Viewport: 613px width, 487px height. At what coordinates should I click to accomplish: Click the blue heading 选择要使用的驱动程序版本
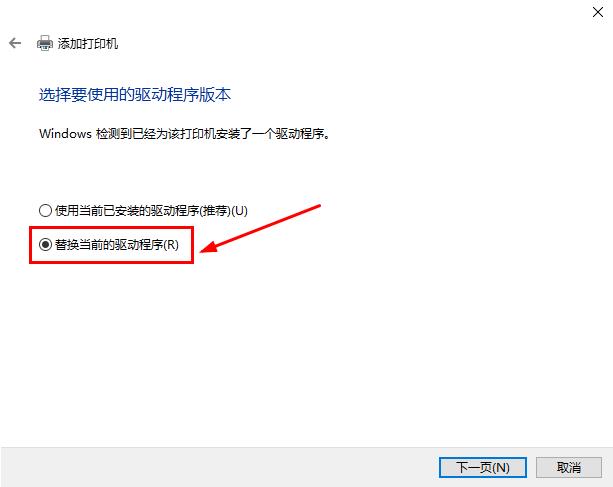click(135, 95)
